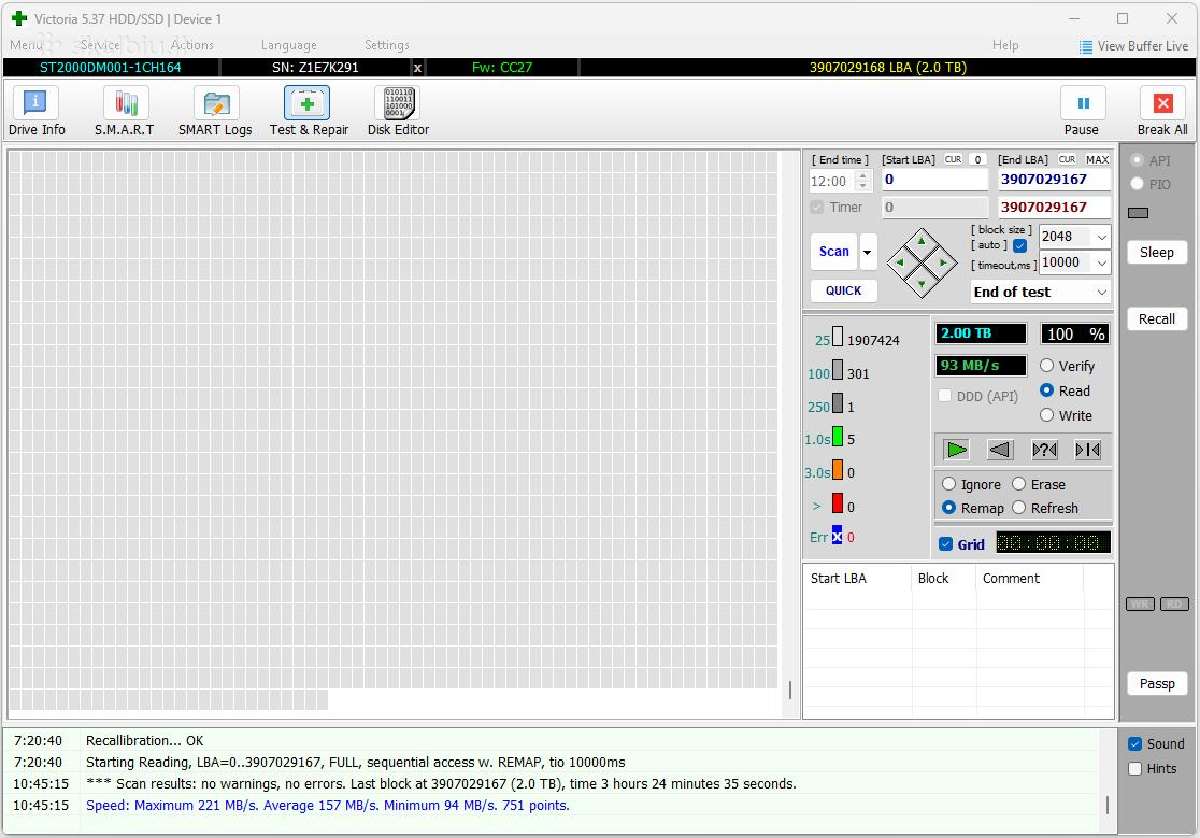Uncheck the Grid checkbox
Screen dimensions: 1200x838
(946, 544)
